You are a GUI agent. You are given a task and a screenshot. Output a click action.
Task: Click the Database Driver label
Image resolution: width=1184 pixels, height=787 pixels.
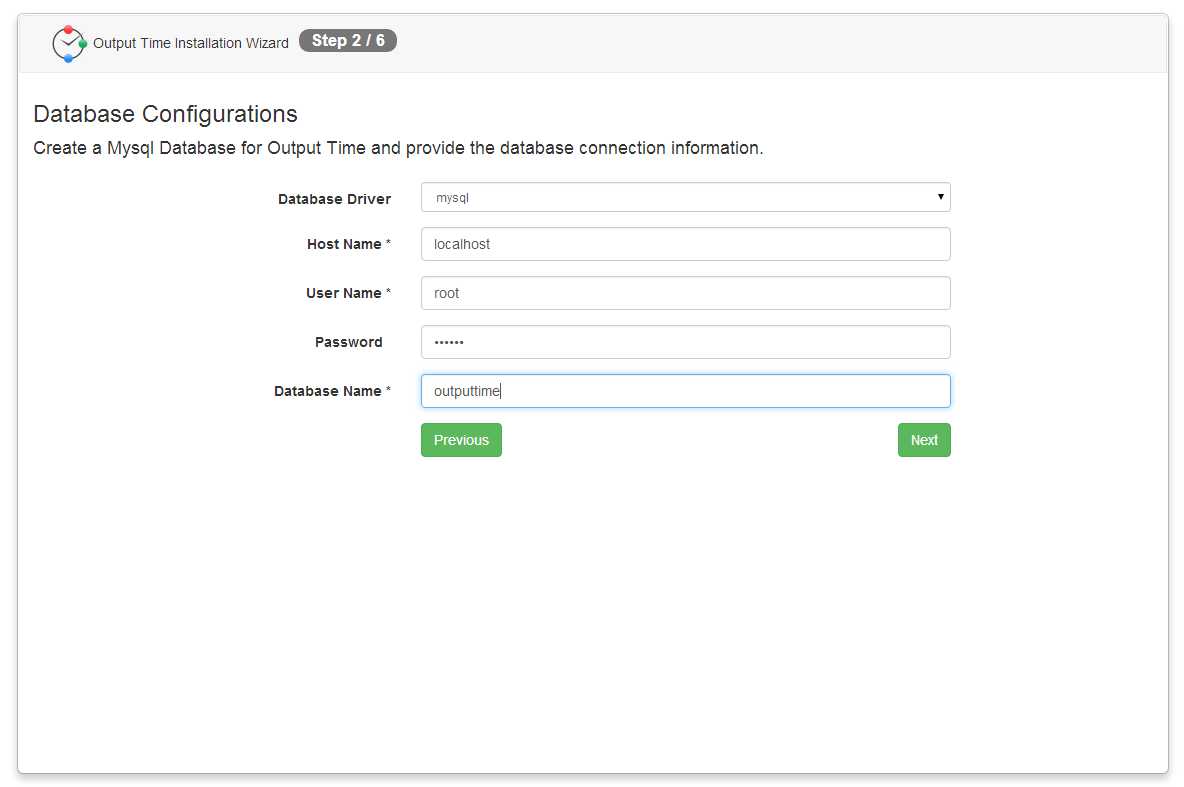(335, 199)
